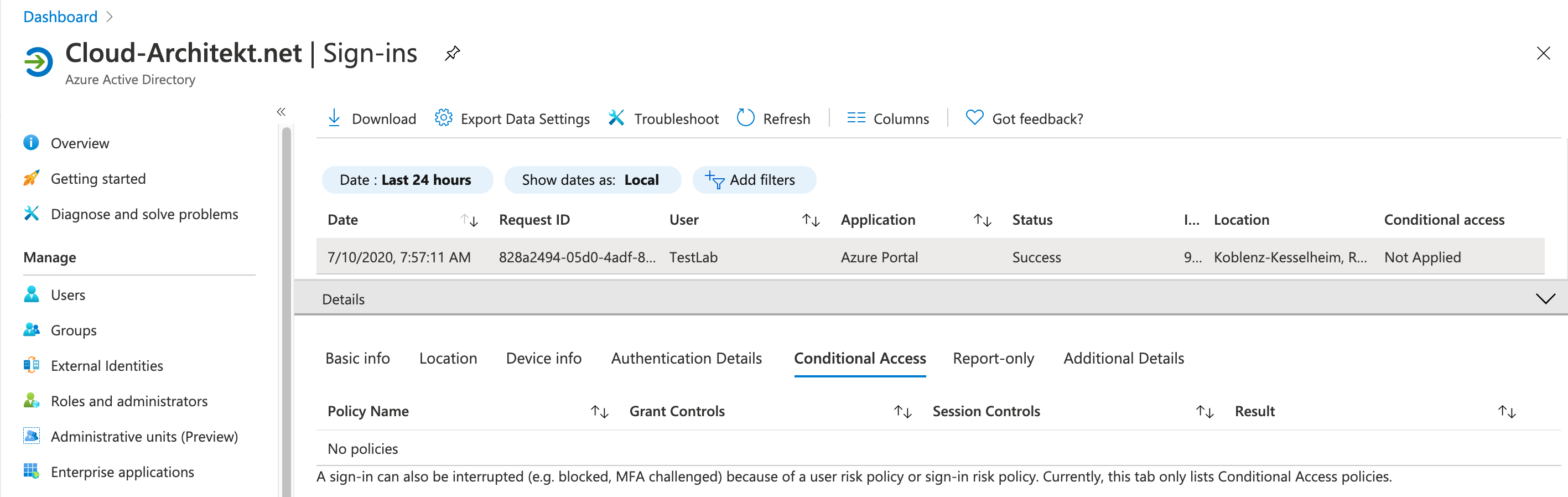Click the Koblenz-Kesselheim location cell
1568x497 pixels.
[1290, 257]
